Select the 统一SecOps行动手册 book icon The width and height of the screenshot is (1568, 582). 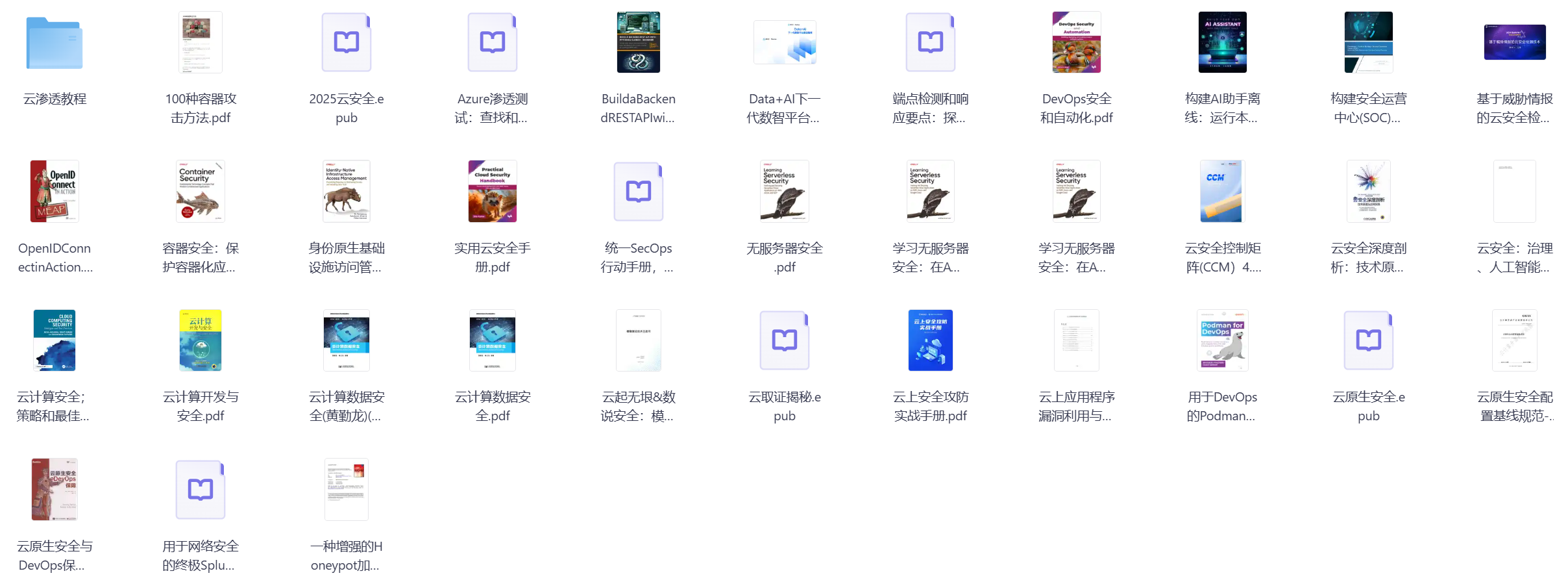[x=639, y=191]
